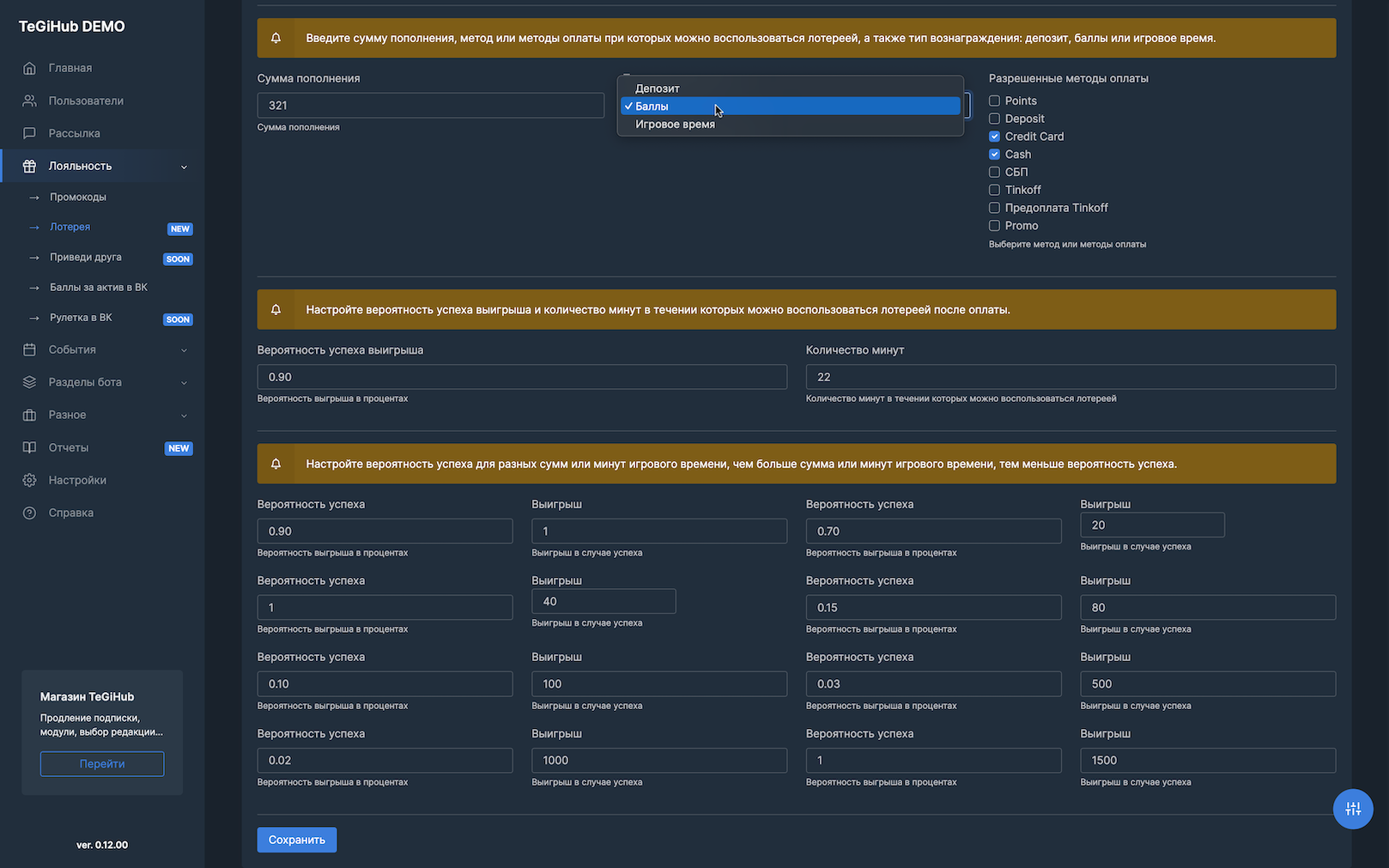Open the Справка sidebar link

coord(71,513)
